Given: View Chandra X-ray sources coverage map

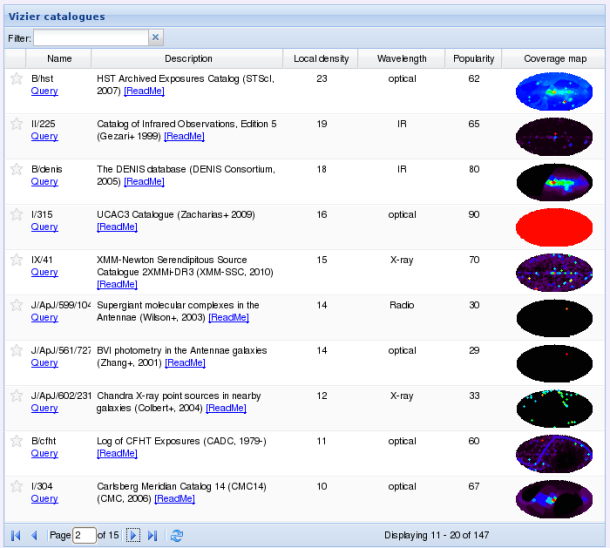Looking at the screenshot, I should (x=554, y=409).
